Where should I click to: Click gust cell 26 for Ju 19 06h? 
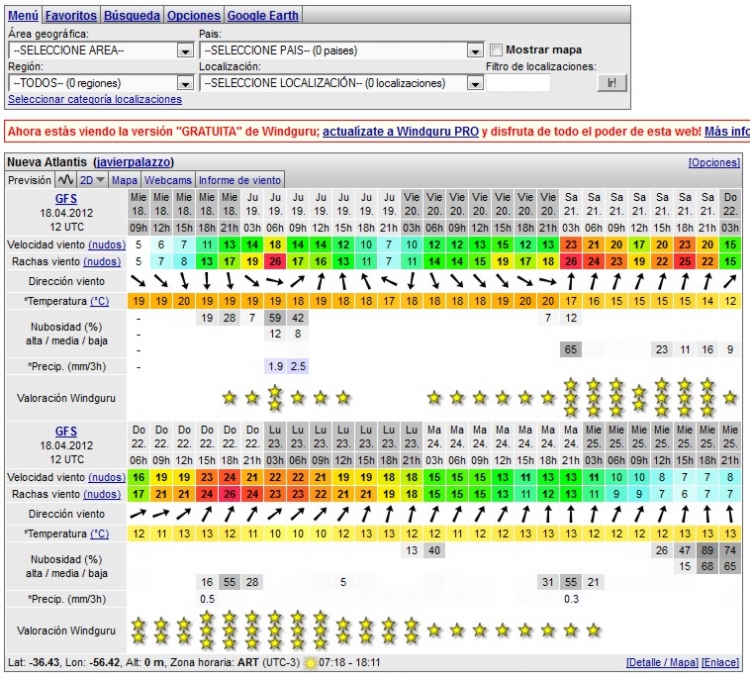pyautogui.click(x=275, y=262)
